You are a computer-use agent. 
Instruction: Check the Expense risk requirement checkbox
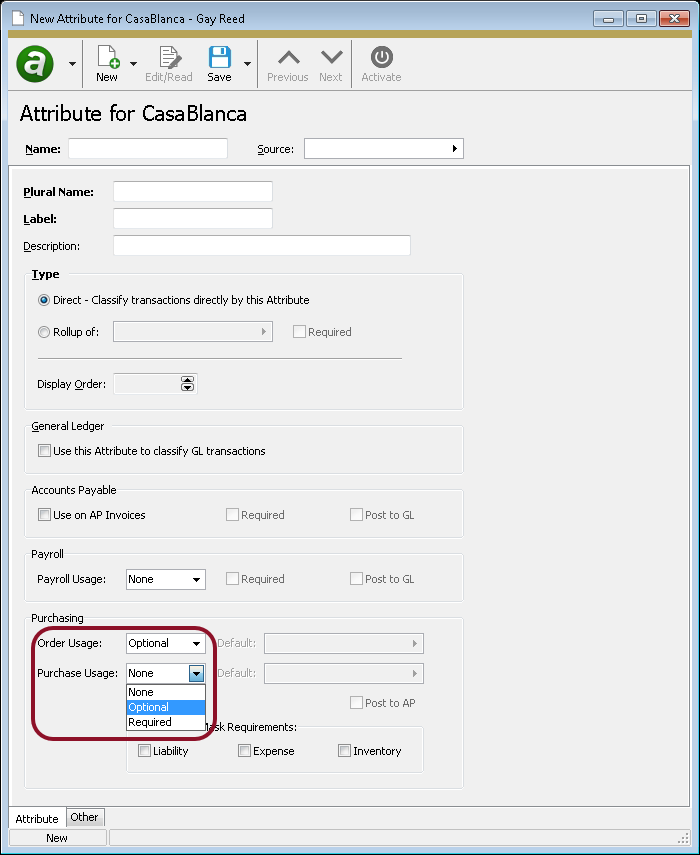244,750
